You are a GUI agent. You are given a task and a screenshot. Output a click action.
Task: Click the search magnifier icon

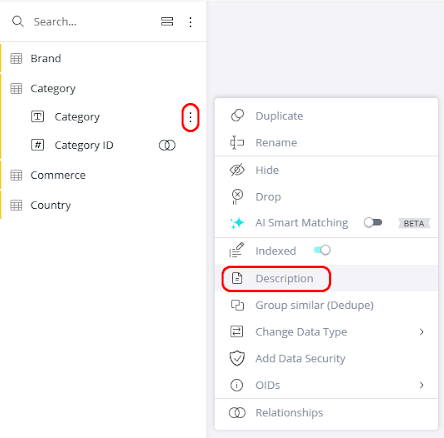click(x=18, y=22)
